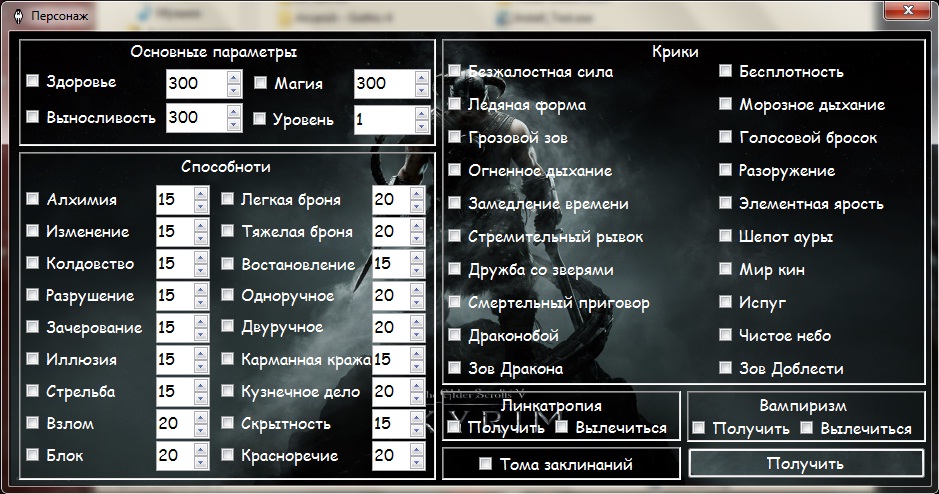939x494 pixels.
Task: Enable the Иллюзия checkbox
Action: coord(33,358)
